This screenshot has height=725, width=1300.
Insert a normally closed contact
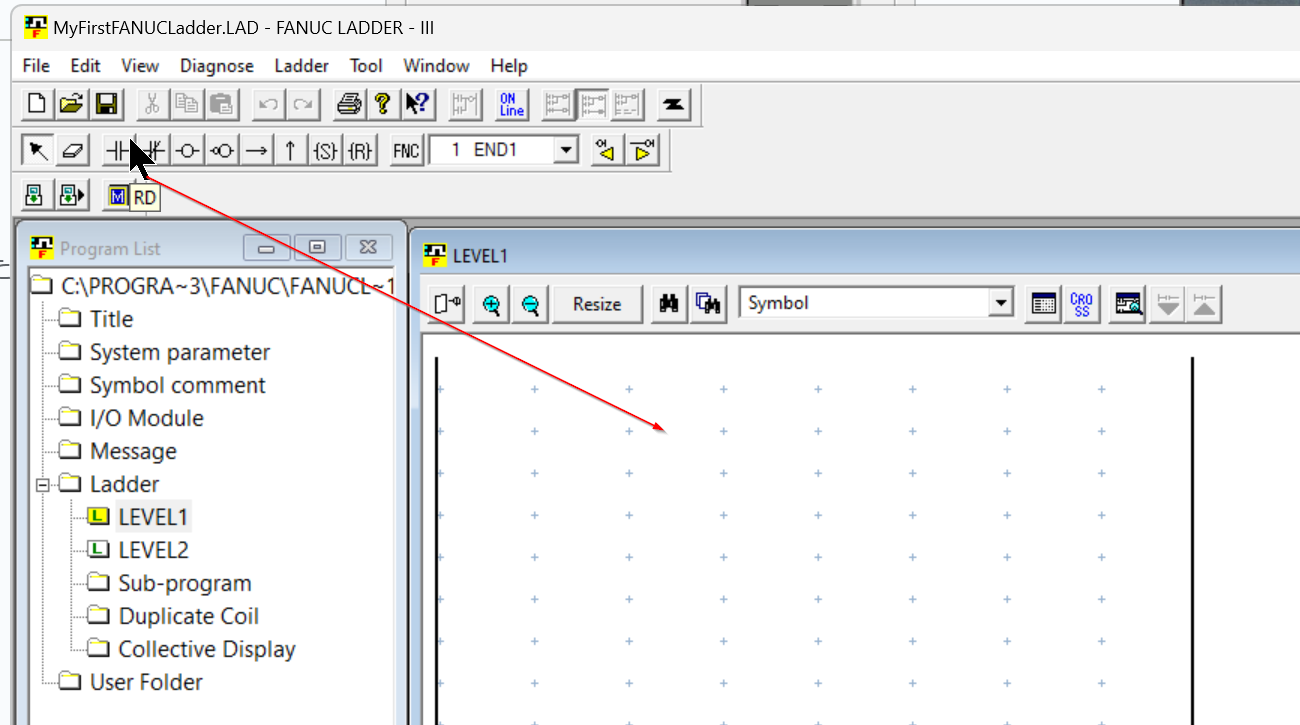153,150
